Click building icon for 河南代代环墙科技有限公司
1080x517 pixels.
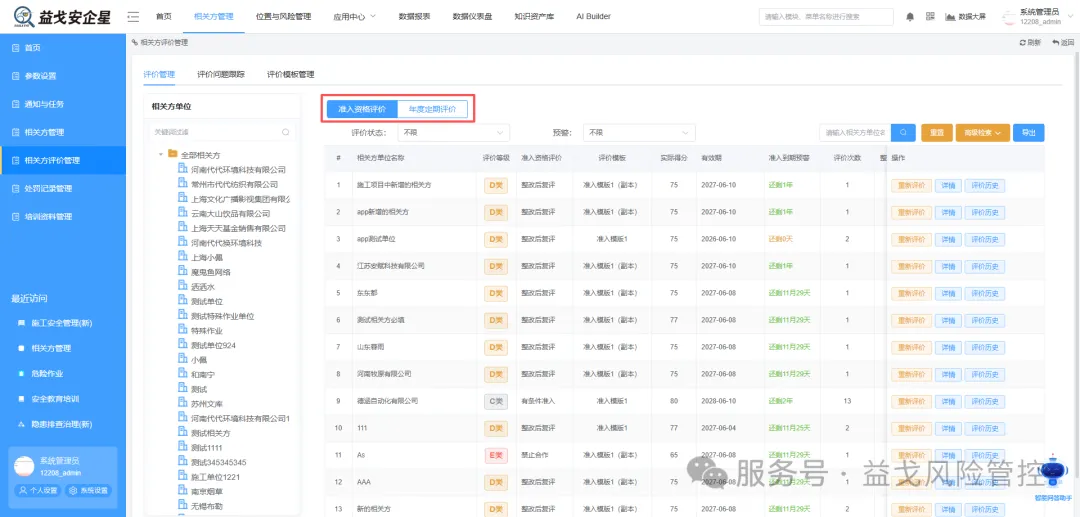(183, 169)
